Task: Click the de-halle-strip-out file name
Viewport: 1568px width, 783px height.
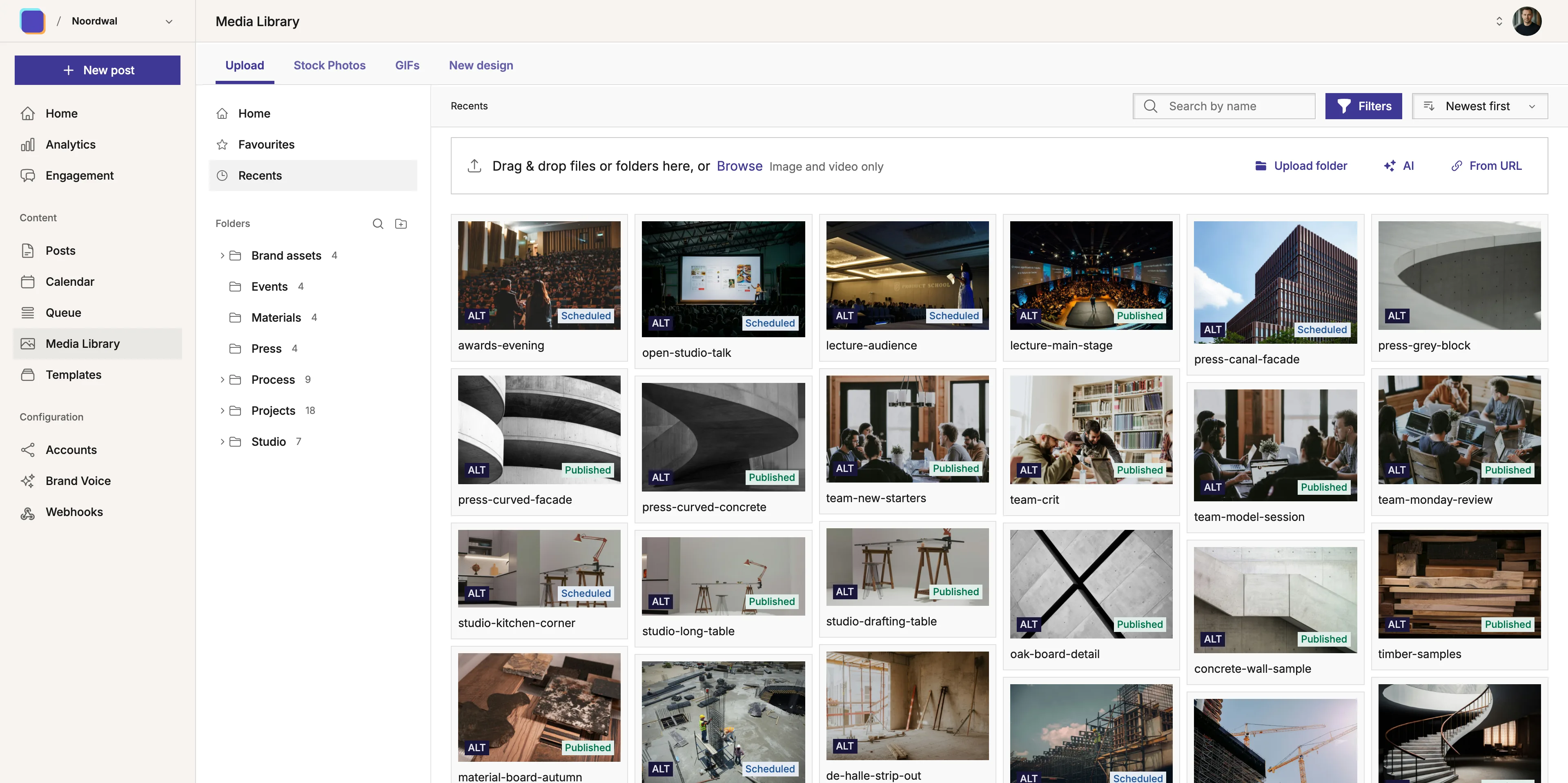Action: point(873,775)
